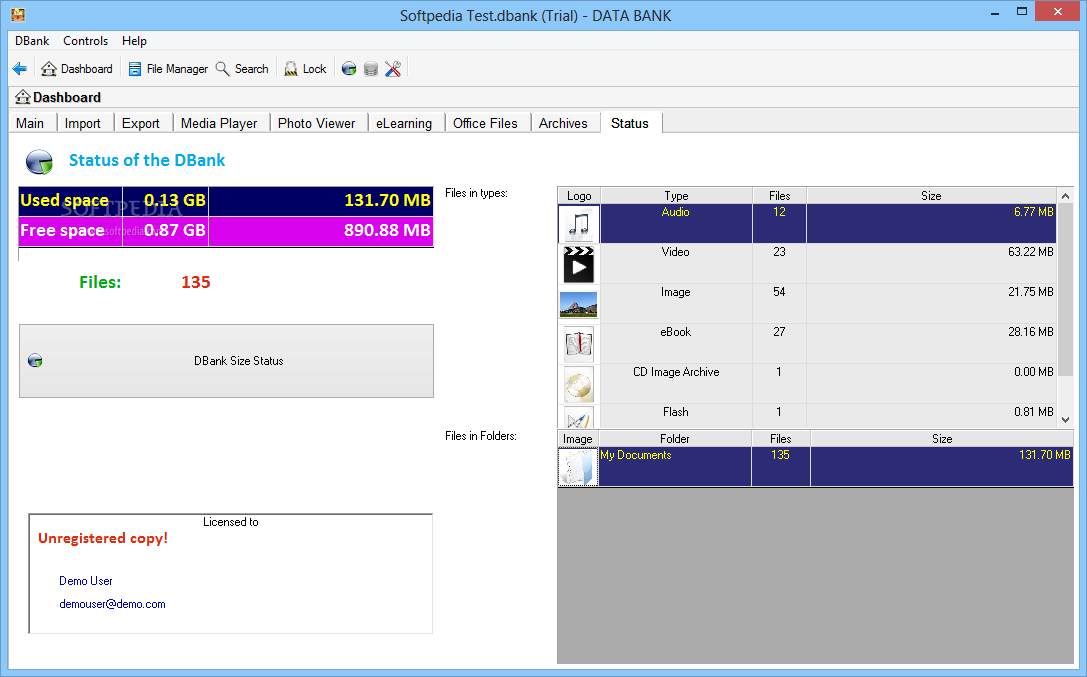Open the Office Files tab
The height and width of the screenshot is (677, 1087).
[x=485, y=123]
